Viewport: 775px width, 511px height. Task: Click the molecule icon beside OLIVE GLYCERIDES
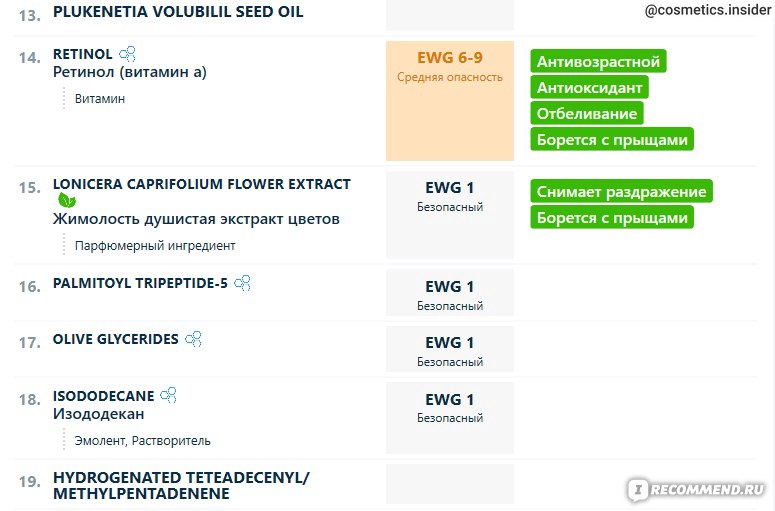tap(193, 339)
